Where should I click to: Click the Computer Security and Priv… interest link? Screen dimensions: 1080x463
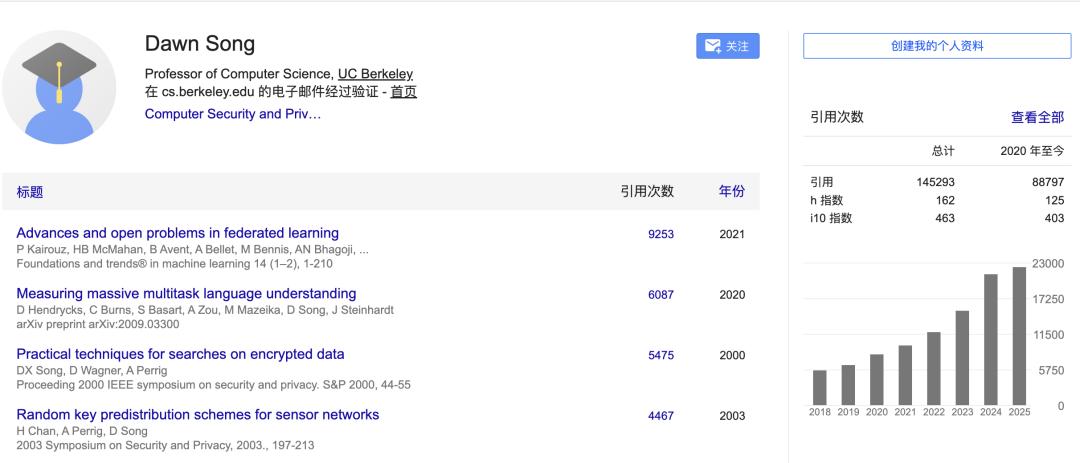click(x=233, y=114)
